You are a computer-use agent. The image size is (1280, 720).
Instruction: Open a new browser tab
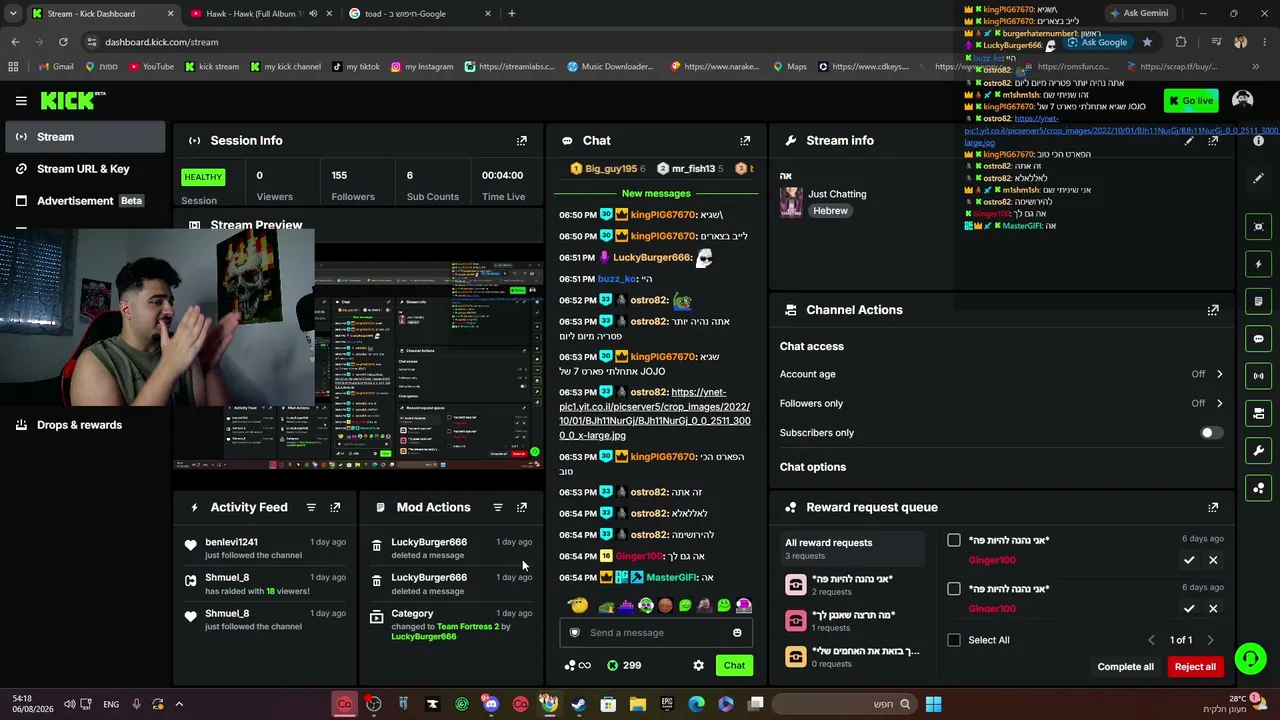[512, 14]
